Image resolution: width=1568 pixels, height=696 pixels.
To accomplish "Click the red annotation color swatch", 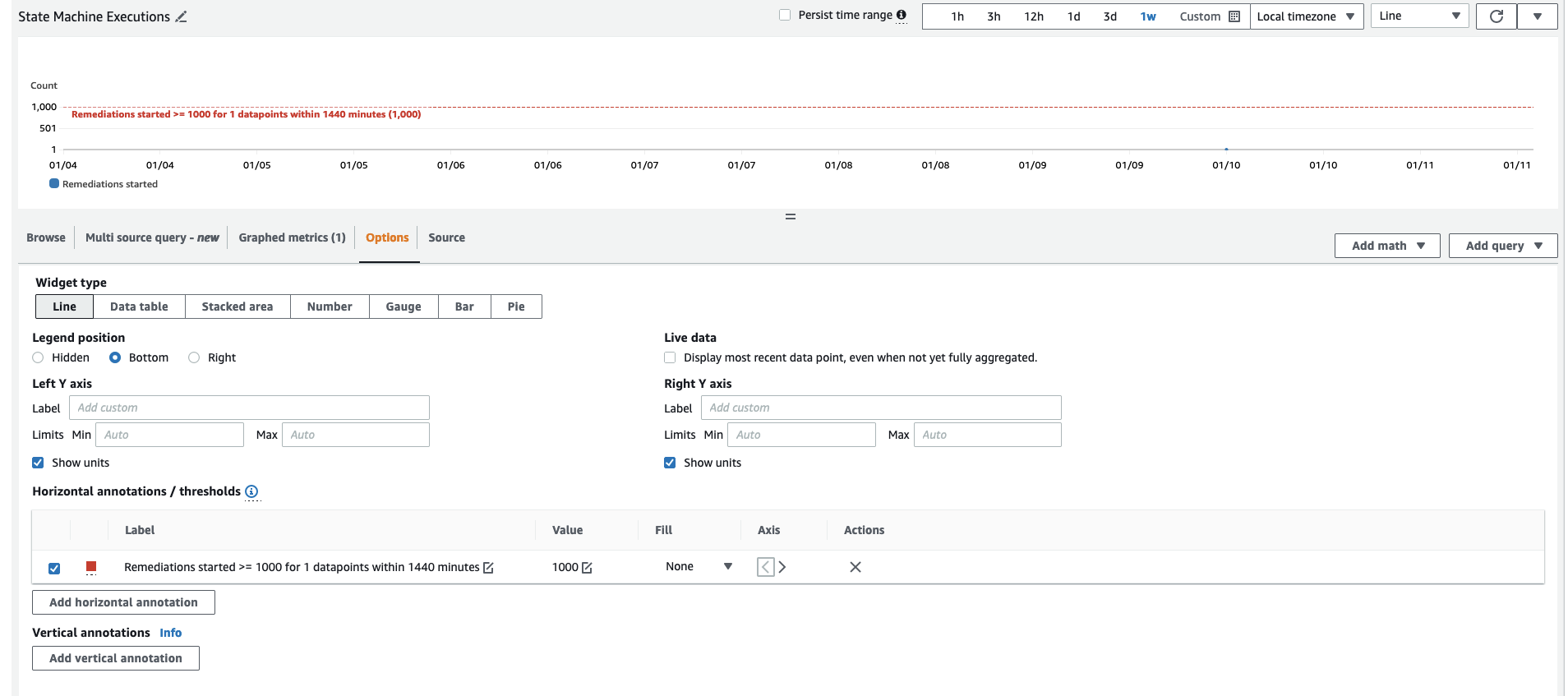I will point(91,567).
